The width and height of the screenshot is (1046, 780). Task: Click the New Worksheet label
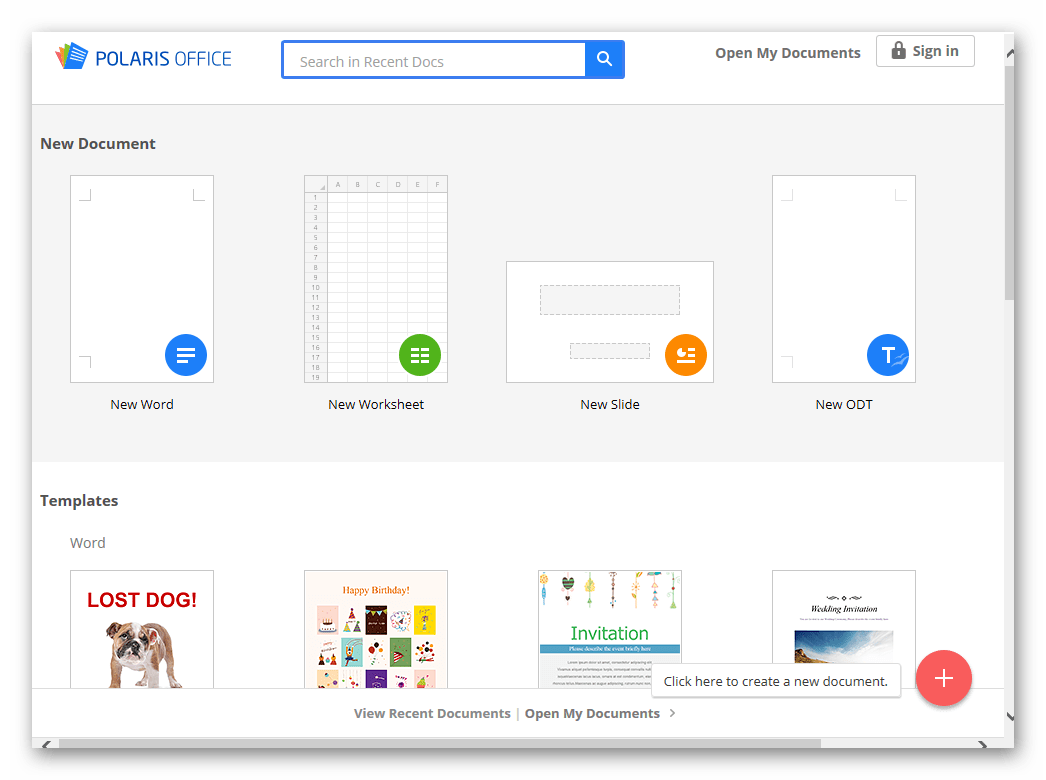point(376,404)
